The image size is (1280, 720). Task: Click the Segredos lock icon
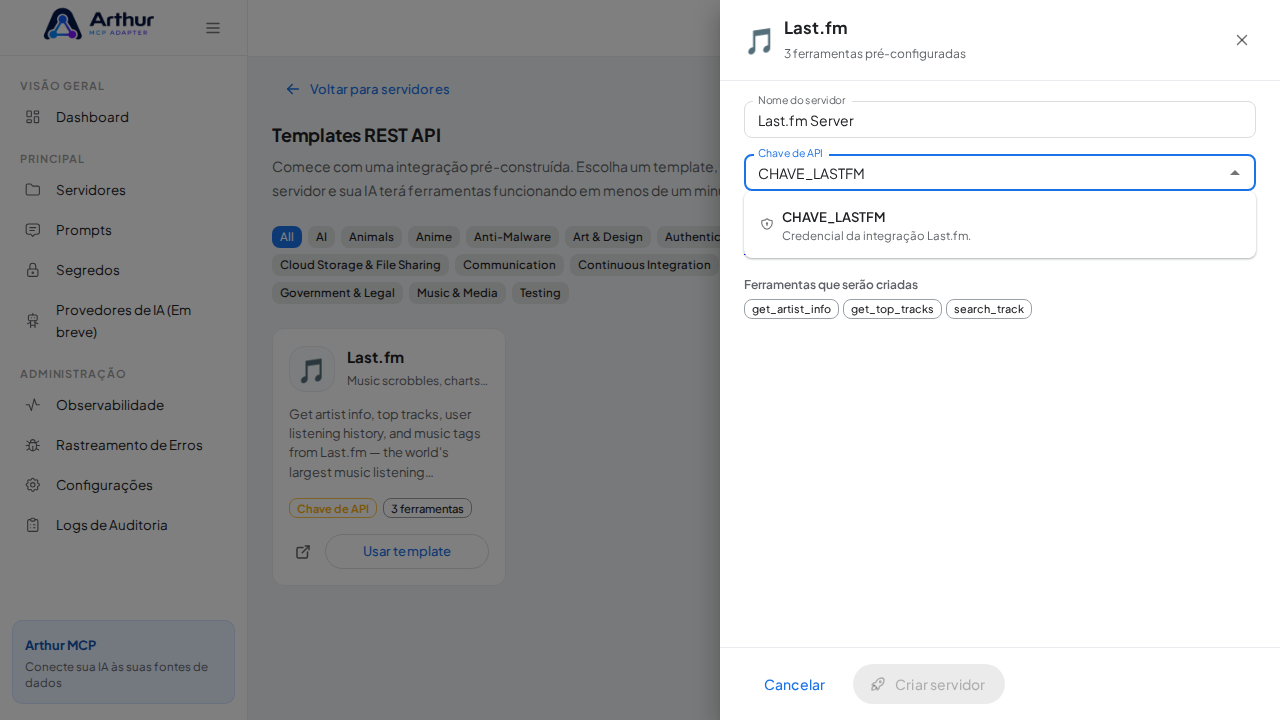tap(33, 270)
